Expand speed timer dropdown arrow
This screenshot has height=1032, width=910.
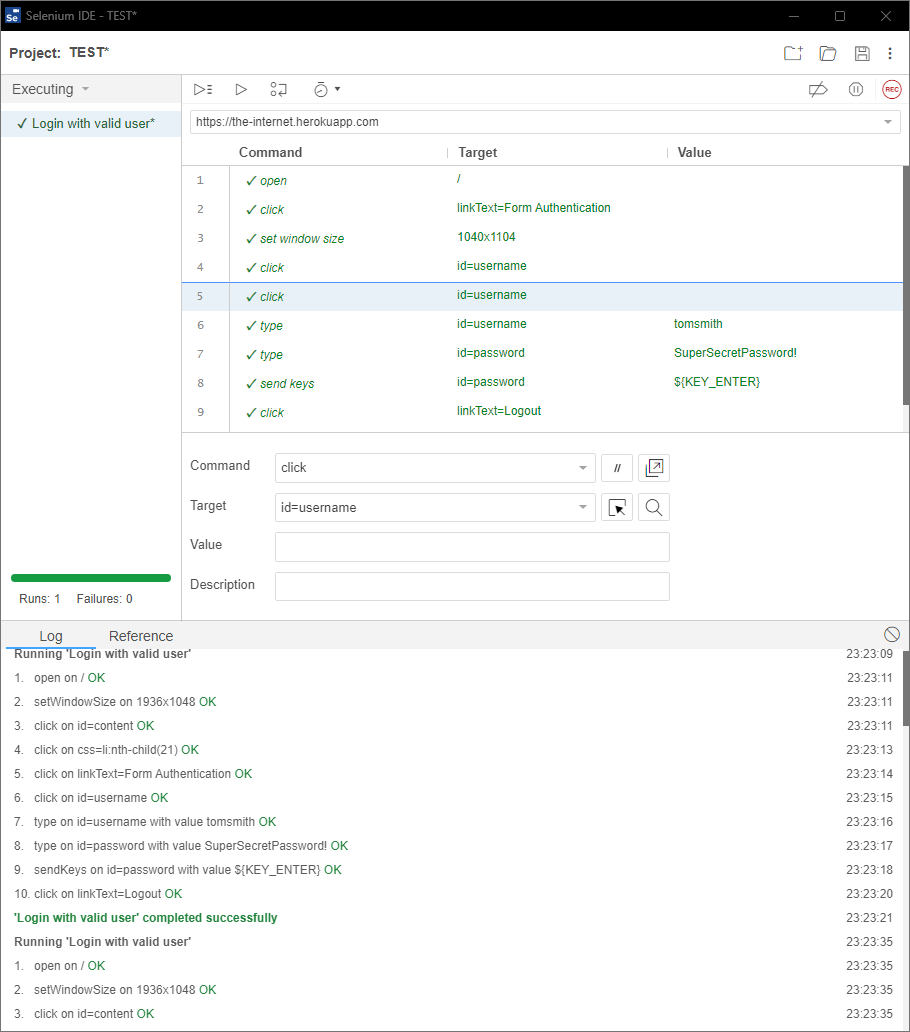click(338, 89)
